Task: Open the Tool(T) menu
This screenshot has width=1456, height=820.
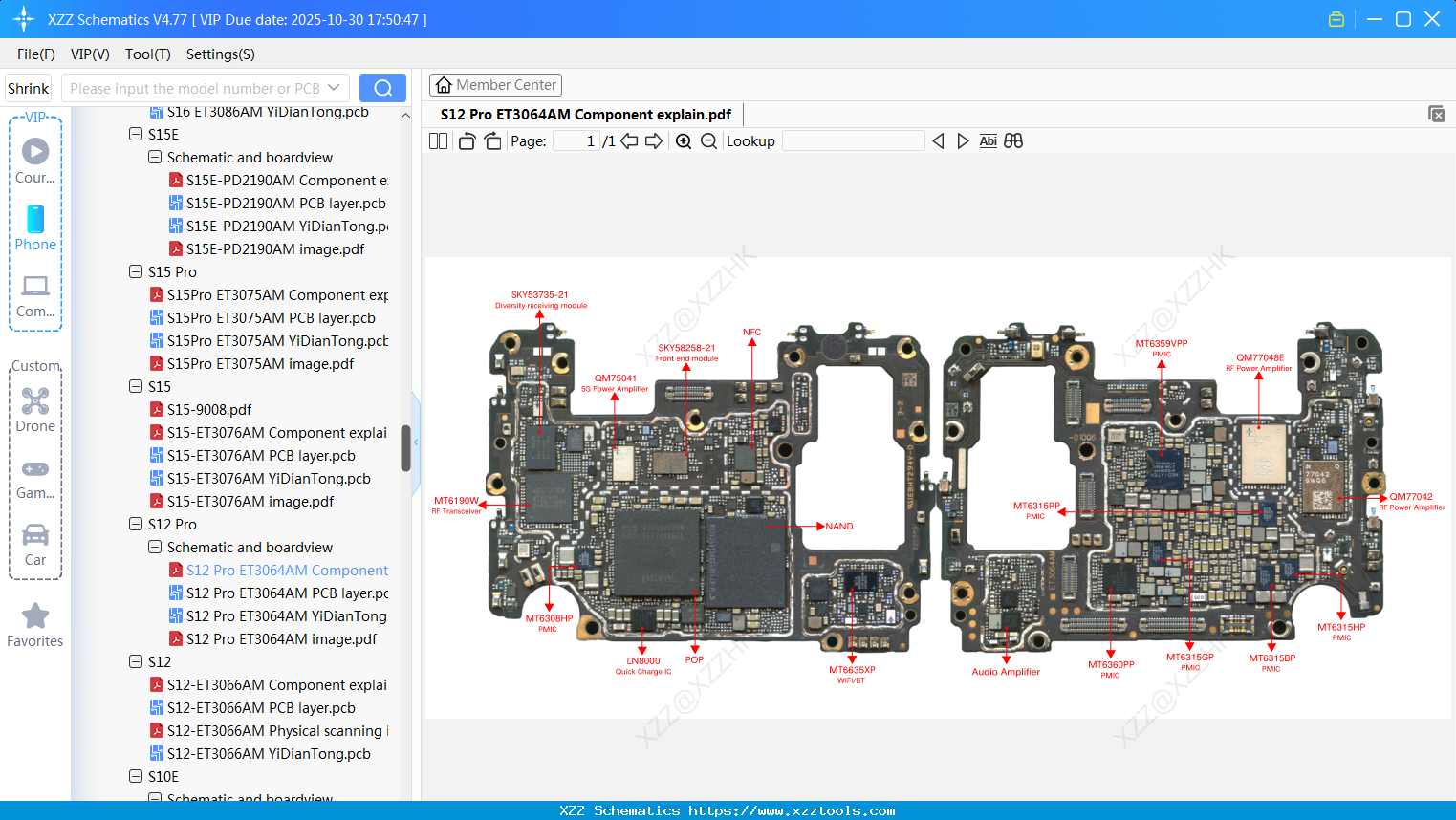Action: (x=147, y=54)
